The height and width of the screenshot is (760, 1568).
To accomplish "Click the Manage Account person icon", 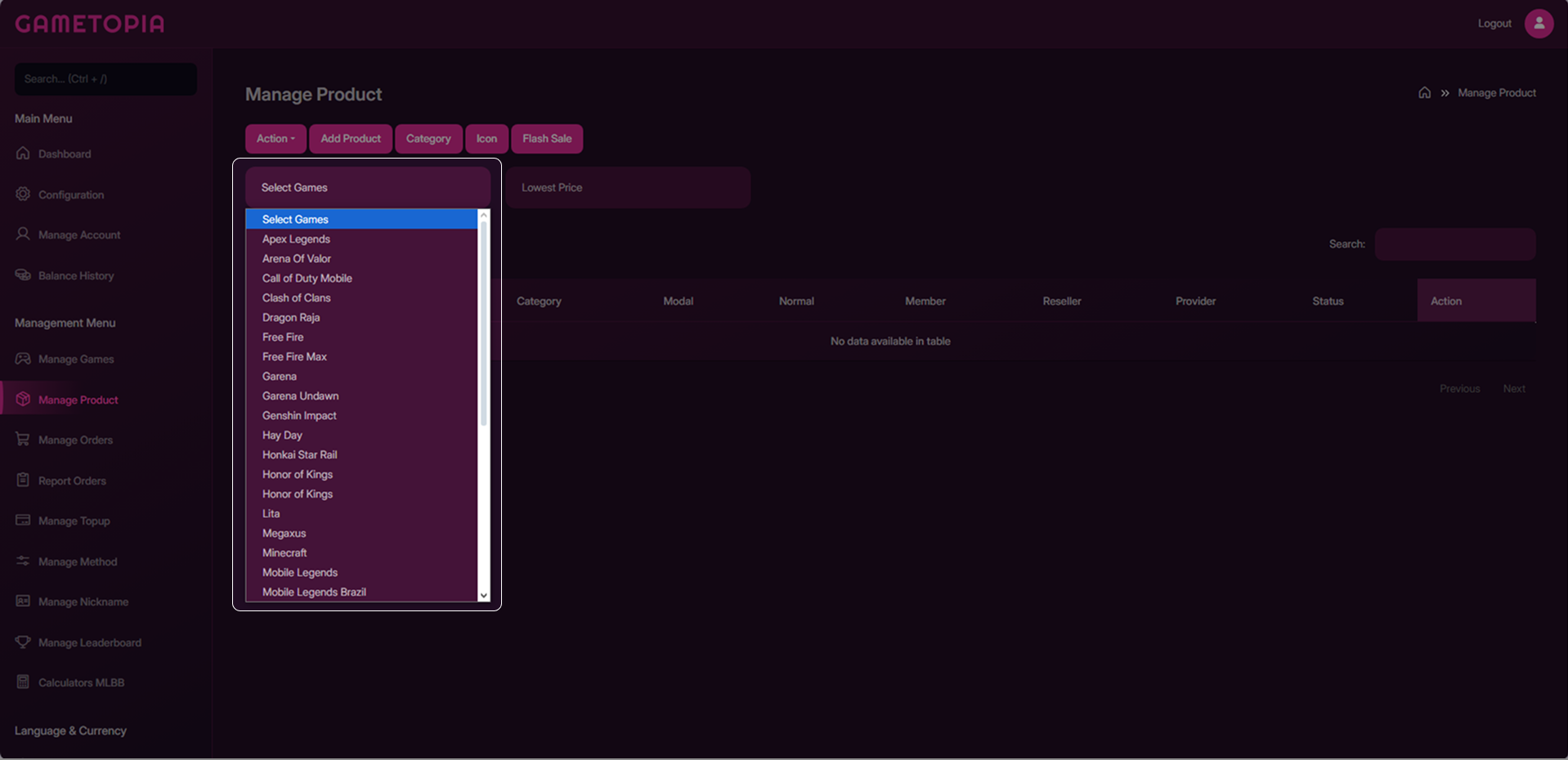I will coord(23,235).
